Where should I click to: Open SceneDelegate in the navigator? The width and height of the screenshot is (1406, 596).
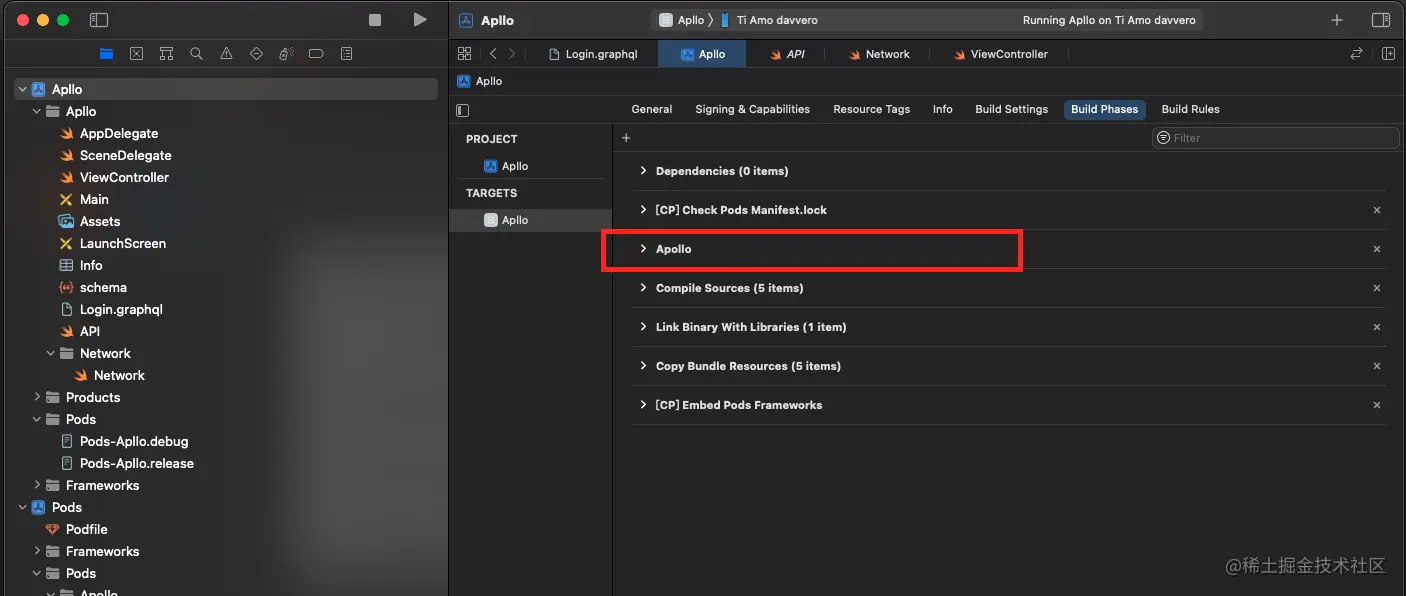pyautogui.click(x=115, y=155)
